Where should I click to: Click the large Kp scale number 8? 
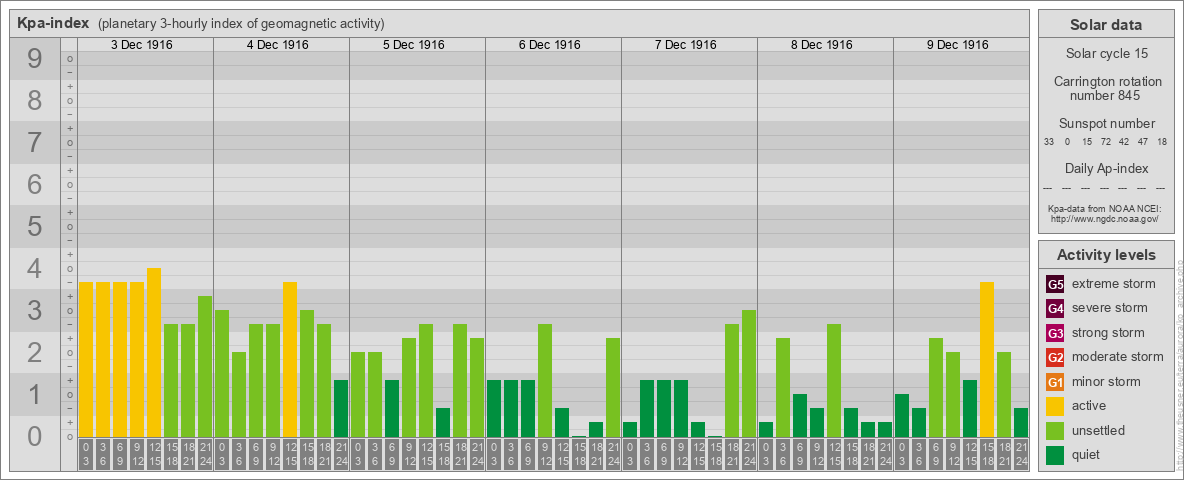tap(34, 100)
